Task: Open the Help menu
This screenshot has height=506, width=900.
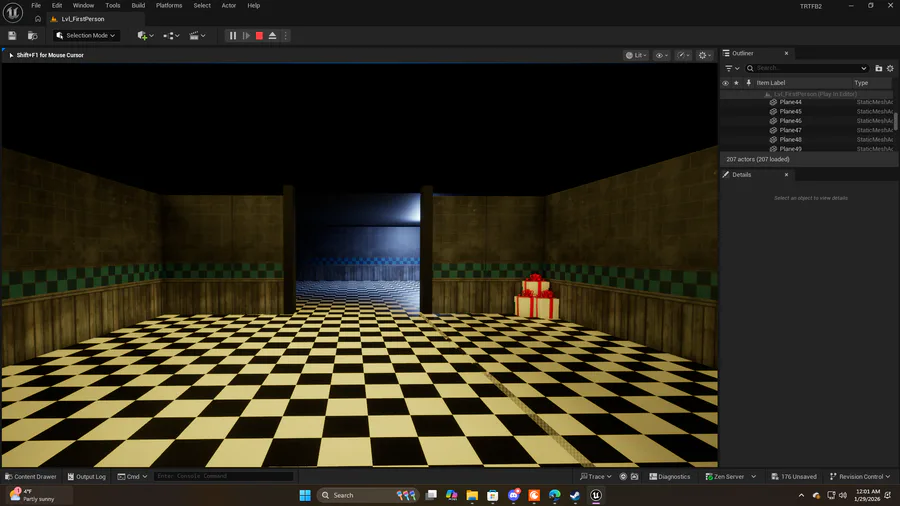Action: [254, 5]
